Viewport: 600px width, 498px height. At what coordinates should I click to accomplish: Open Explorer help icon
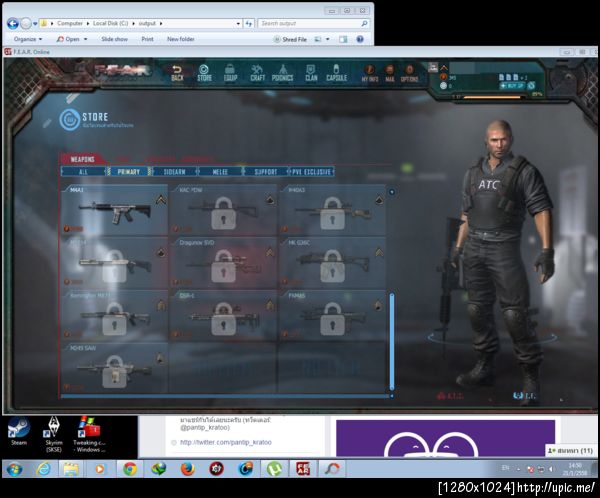pyautogui.click(x=360, y=39)
